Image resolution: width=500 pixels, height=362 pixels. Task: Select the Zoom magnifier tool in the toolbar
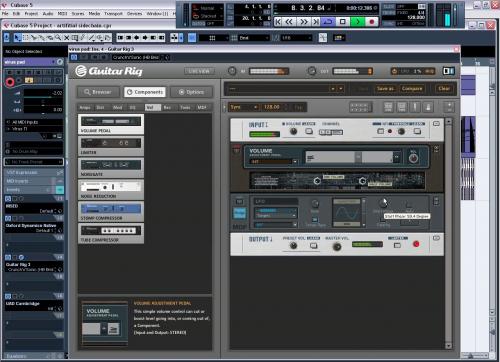[x=58, y=38]
